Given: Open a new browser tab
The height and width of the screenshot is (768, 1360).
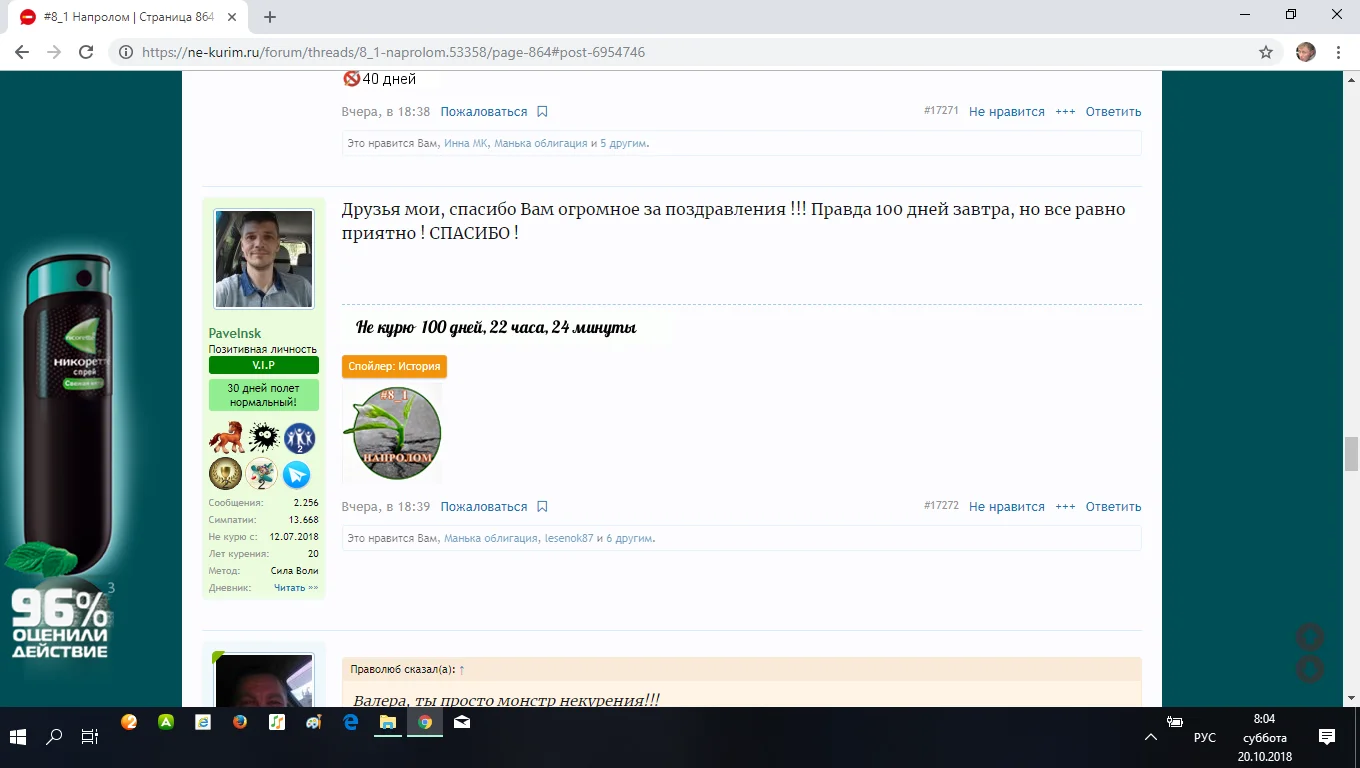Looking at the screenshot, I should pos(270,16).
